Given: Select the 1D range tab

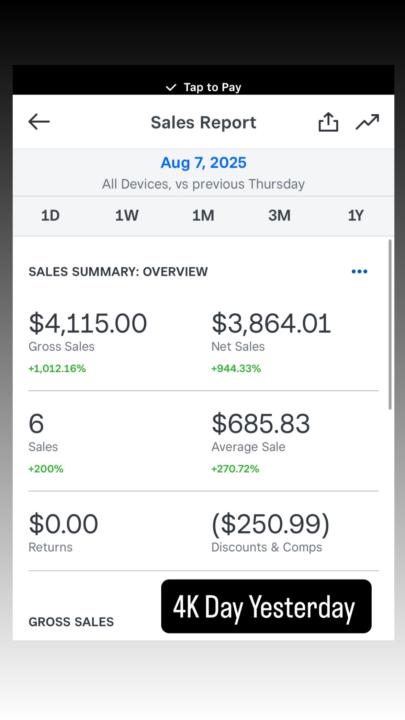Looking at the screenshot, I should 51,215.
